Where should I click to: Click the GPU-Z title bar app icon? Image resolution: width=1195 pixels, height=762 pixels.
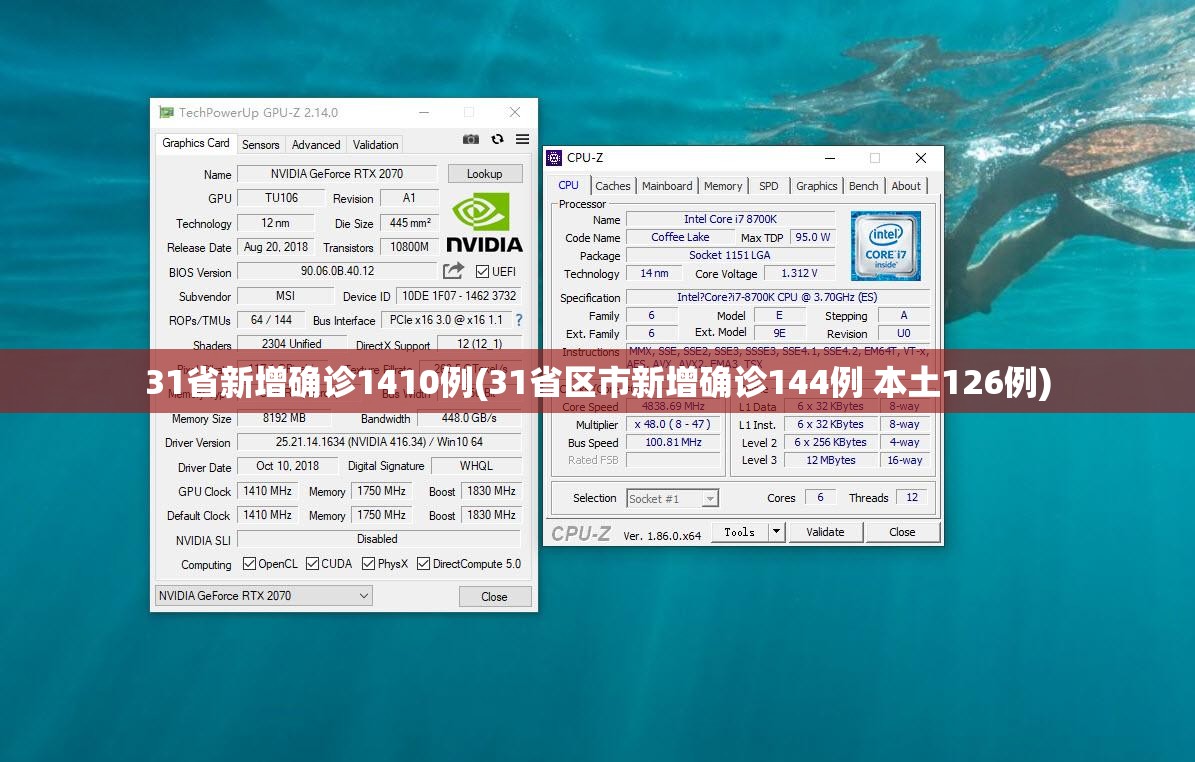165,112
